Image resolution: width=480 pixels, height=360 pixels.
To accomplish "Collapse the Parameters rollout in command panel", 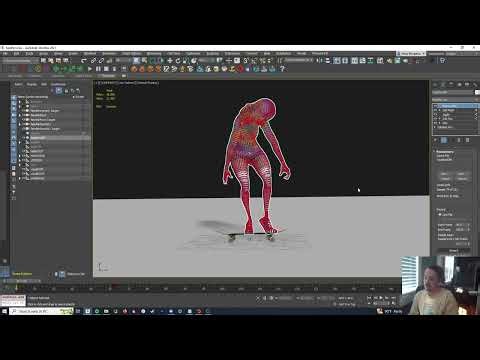I will 445,151.
